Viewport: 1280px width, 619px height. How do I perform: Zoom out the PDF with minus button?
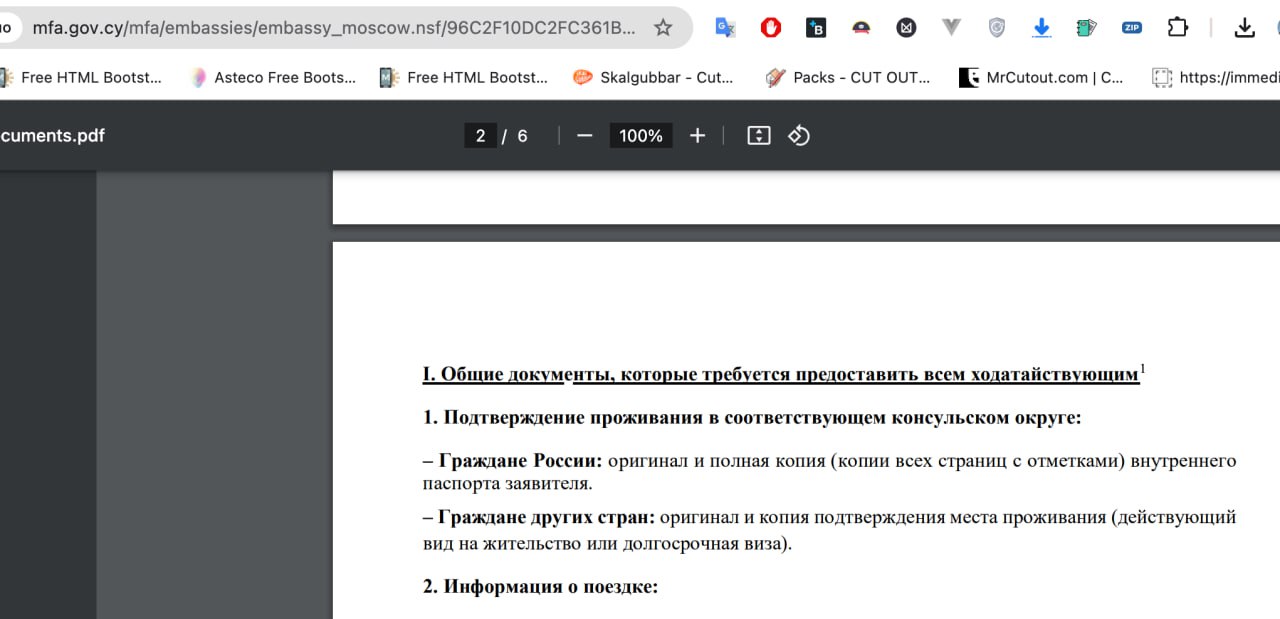click(x=585, y=136)
